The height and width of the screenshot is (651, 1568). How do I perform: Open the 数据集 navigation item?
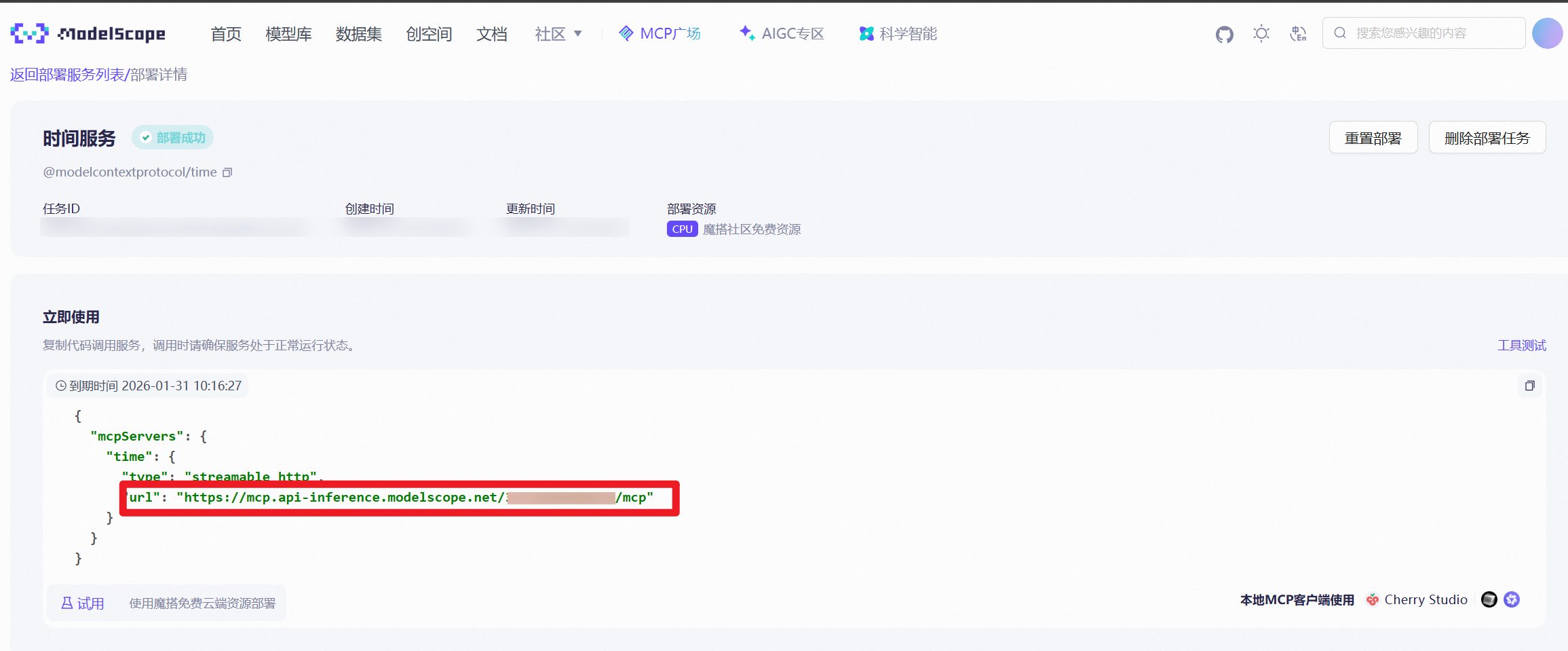coord(359,34)
